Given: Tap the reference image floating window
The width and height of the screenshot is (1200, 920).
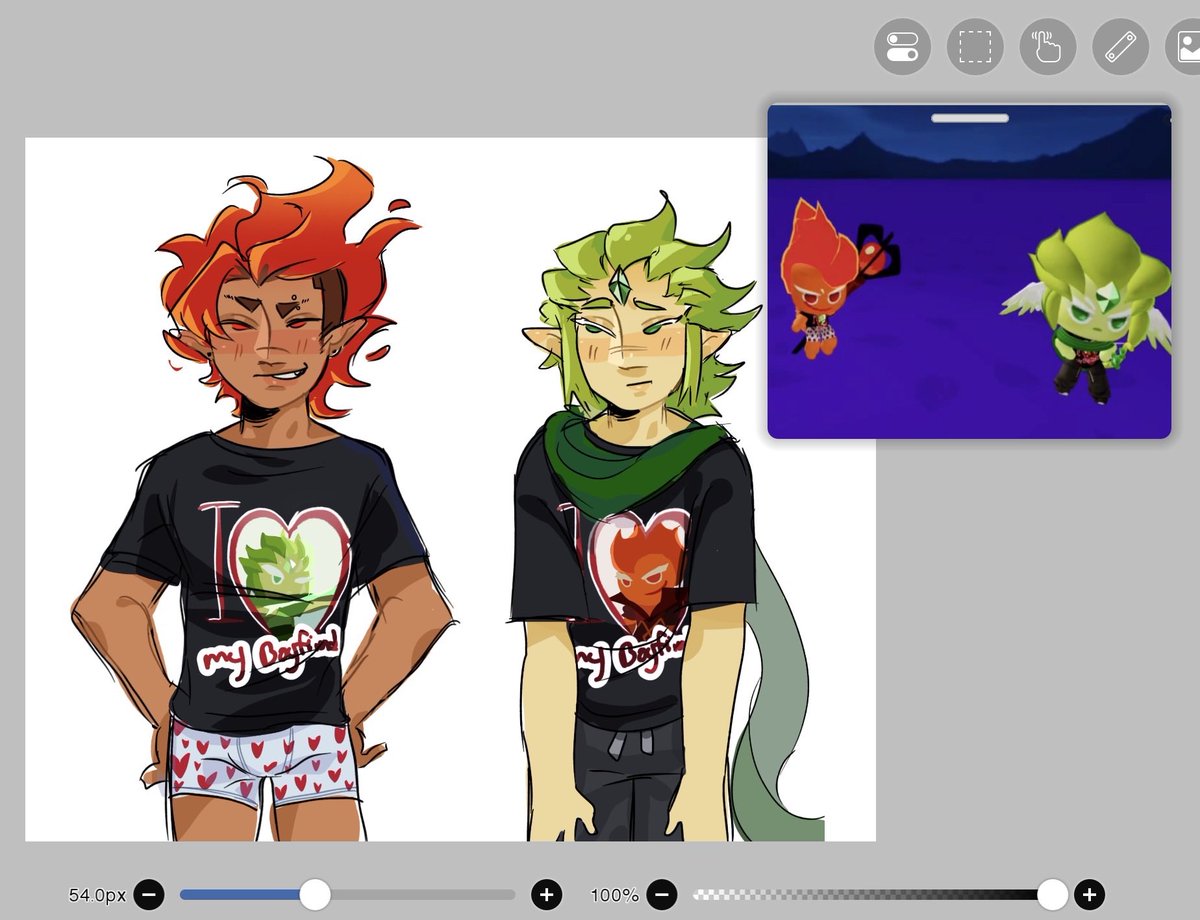Looking at the screenshot, I should [x=969, y=271].
